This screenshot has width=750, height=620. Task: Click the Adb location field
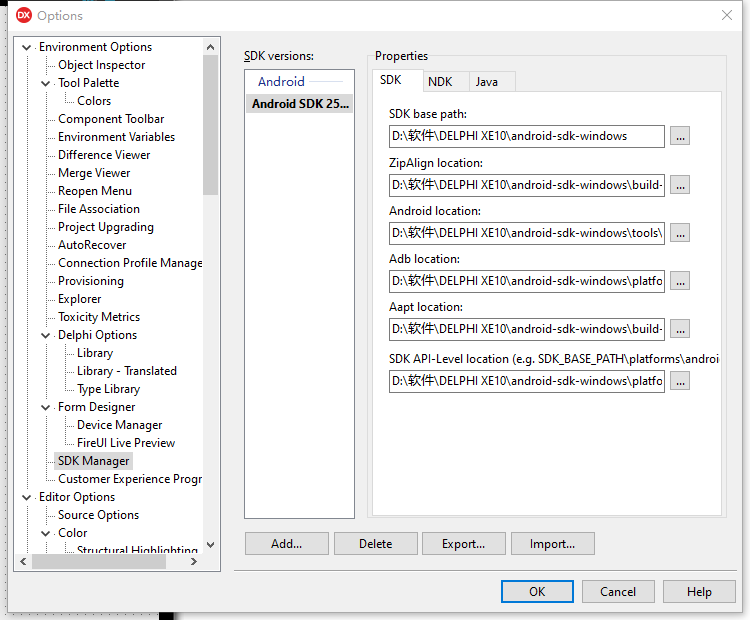tap(527, 281)
